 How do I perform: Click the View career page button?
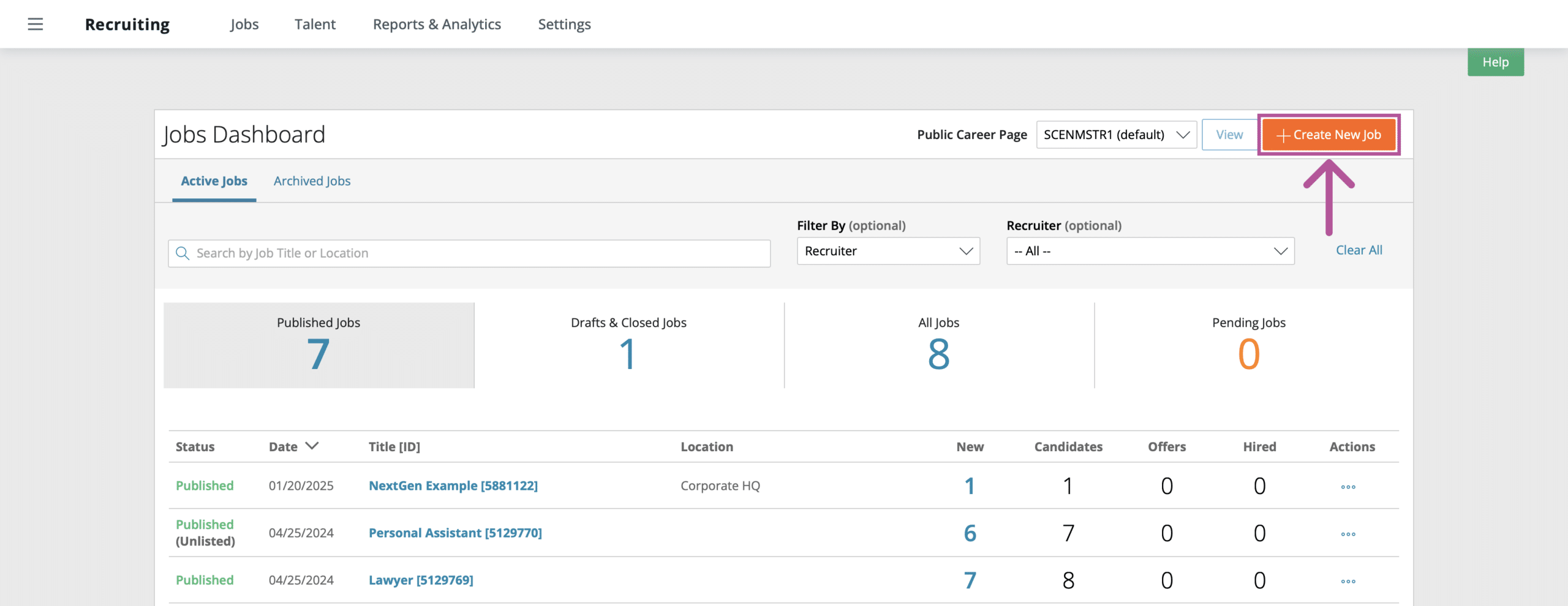1229,135
